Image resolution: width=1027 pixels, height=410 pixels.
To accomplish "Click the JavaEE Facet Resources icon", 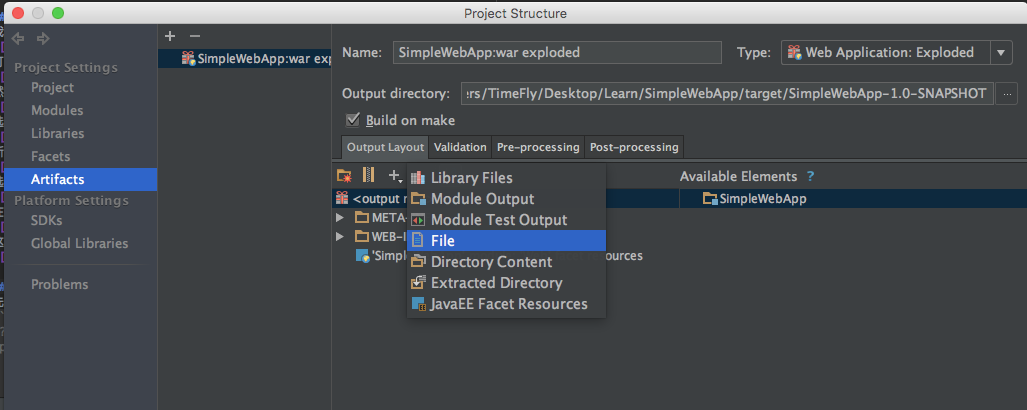I will tap(418, 304).
